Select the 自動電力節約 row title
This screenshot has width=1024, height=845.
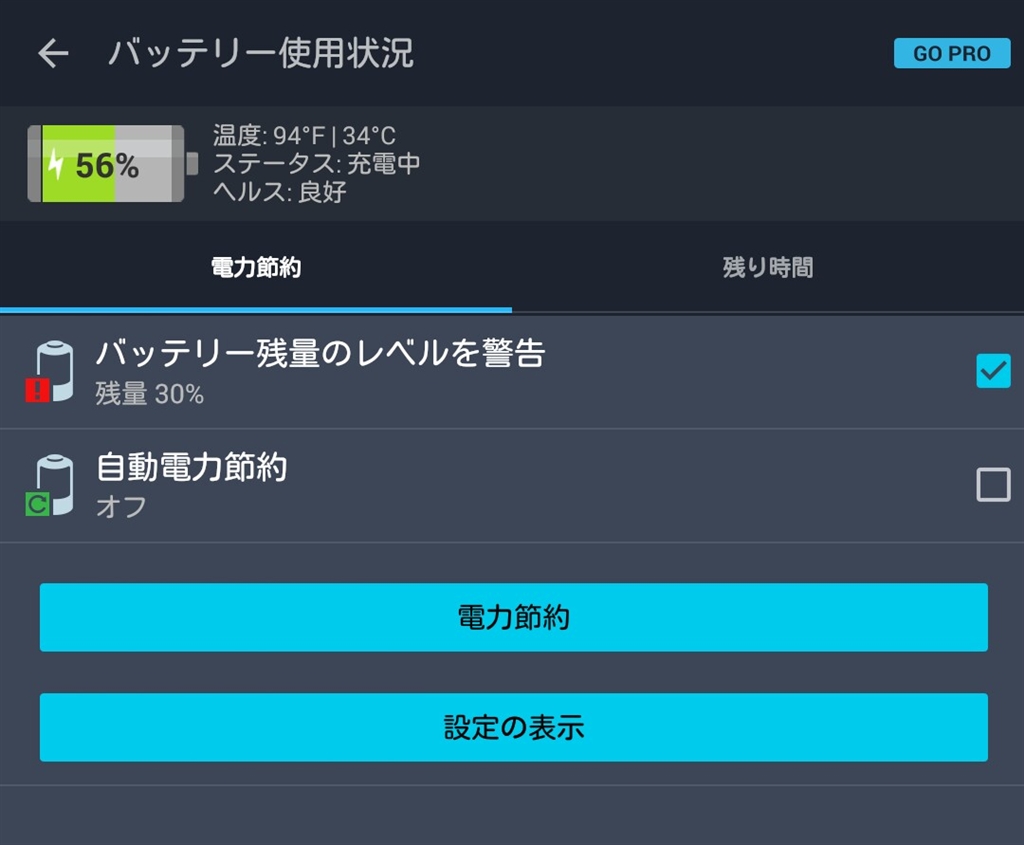pos(191,467)
